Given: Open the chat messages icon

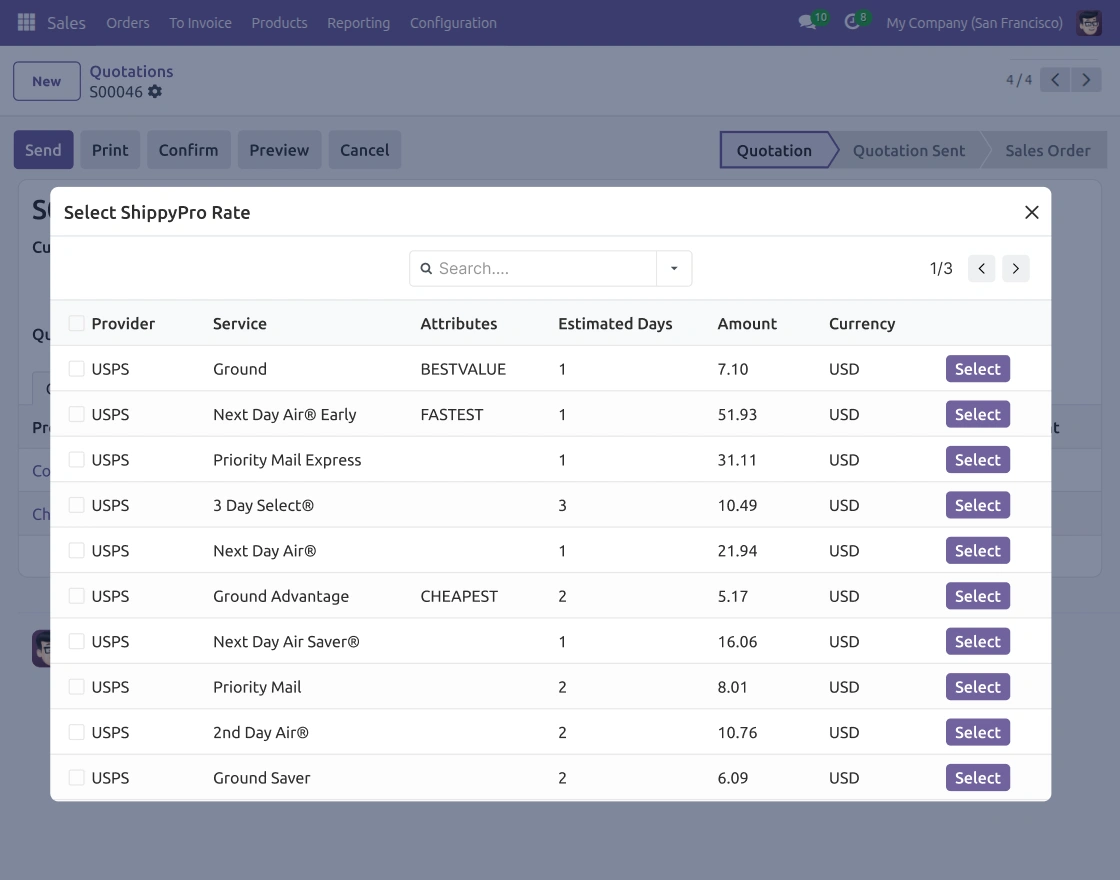Looking at the screenshot, I should 808,22.
